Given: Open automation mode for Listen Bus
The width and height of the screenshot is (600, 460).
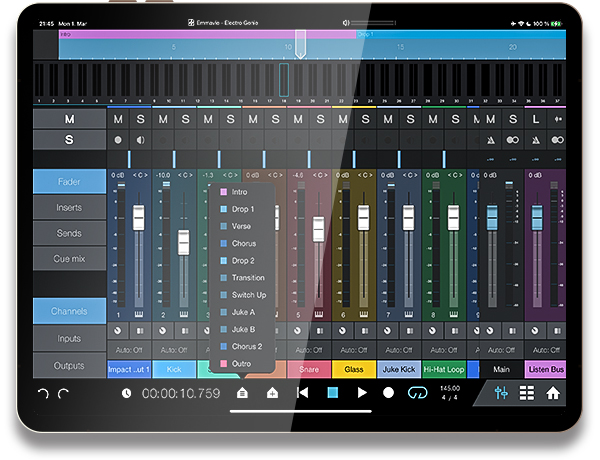Looking at the screenshot, I should 546,350.
